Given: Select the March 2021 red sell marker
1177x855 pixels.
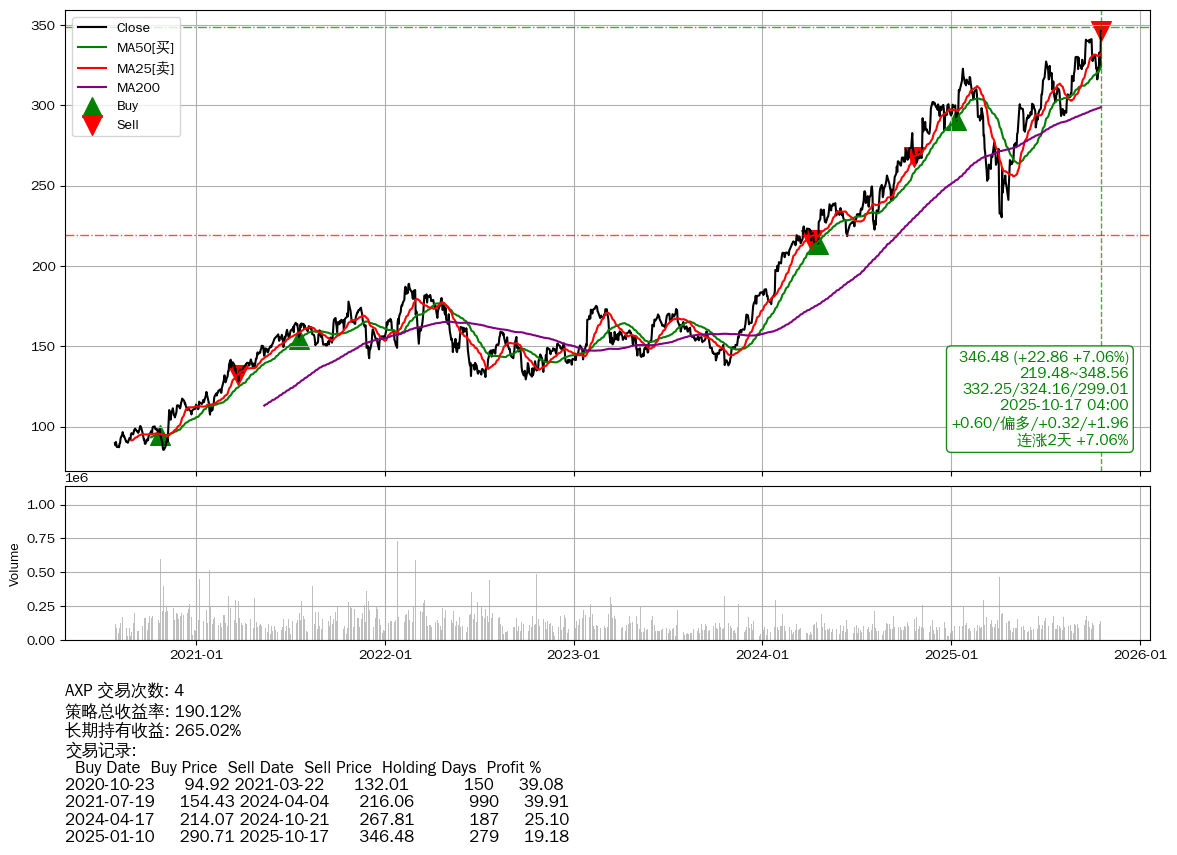Looking at the screenshot, I should point(238,374).
